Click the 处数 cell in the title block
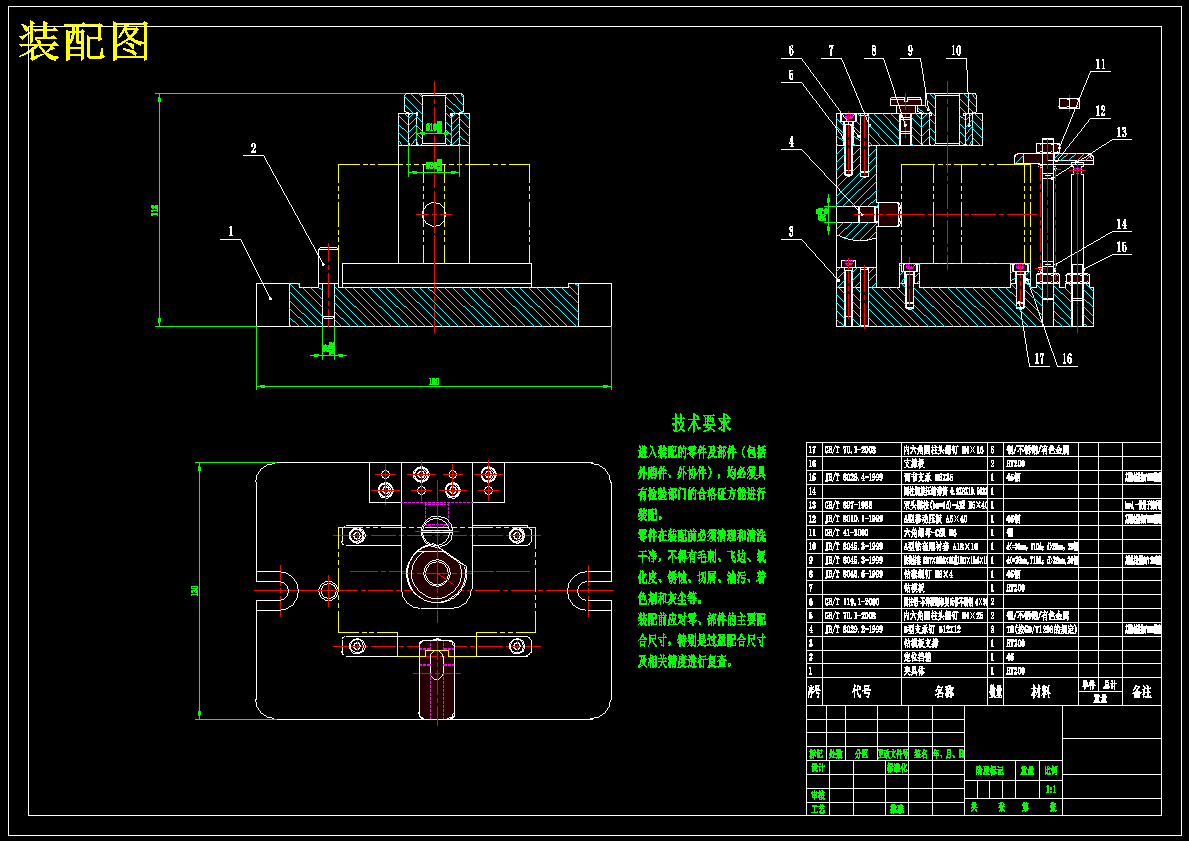This screenshot has width=1189, height=841. coord(836,755)
